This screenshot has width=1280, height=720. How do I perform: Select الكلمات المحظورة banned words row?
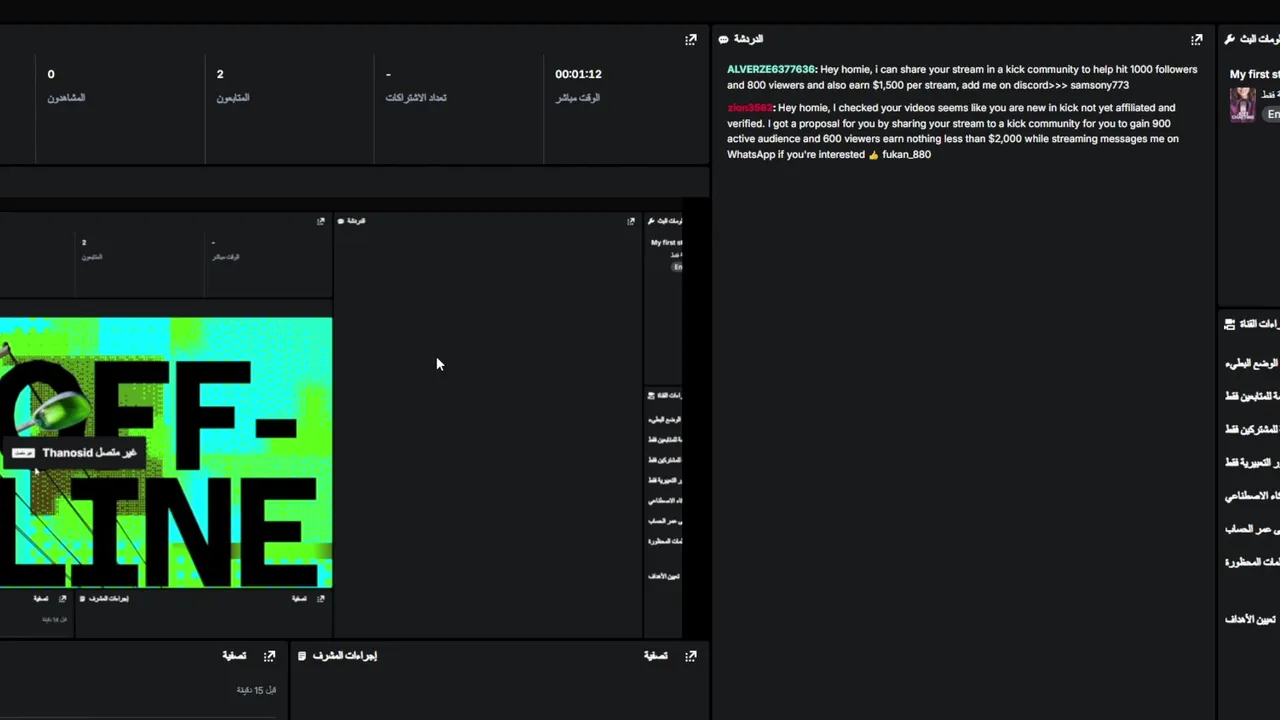(x=1251, y=562)
